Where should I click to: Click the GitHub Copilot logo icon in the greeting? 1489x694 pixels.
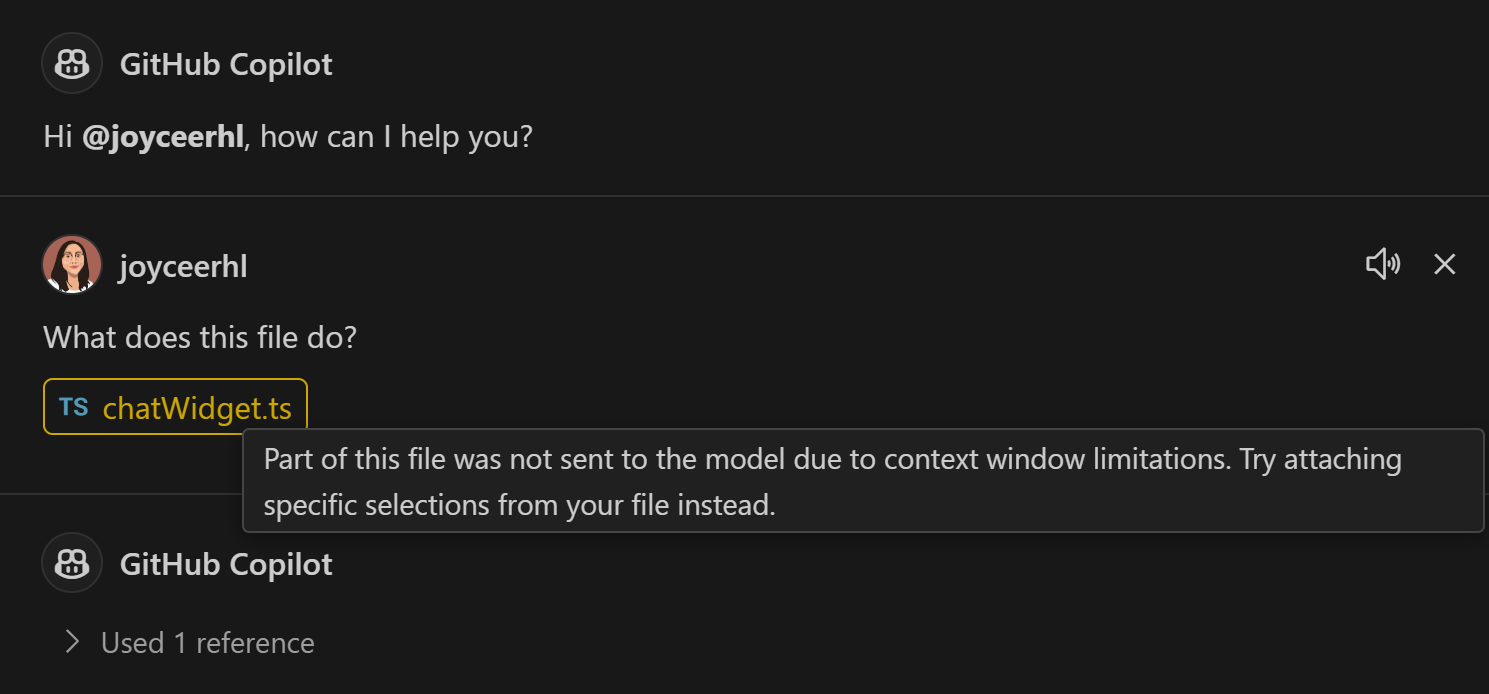point(71,63)
